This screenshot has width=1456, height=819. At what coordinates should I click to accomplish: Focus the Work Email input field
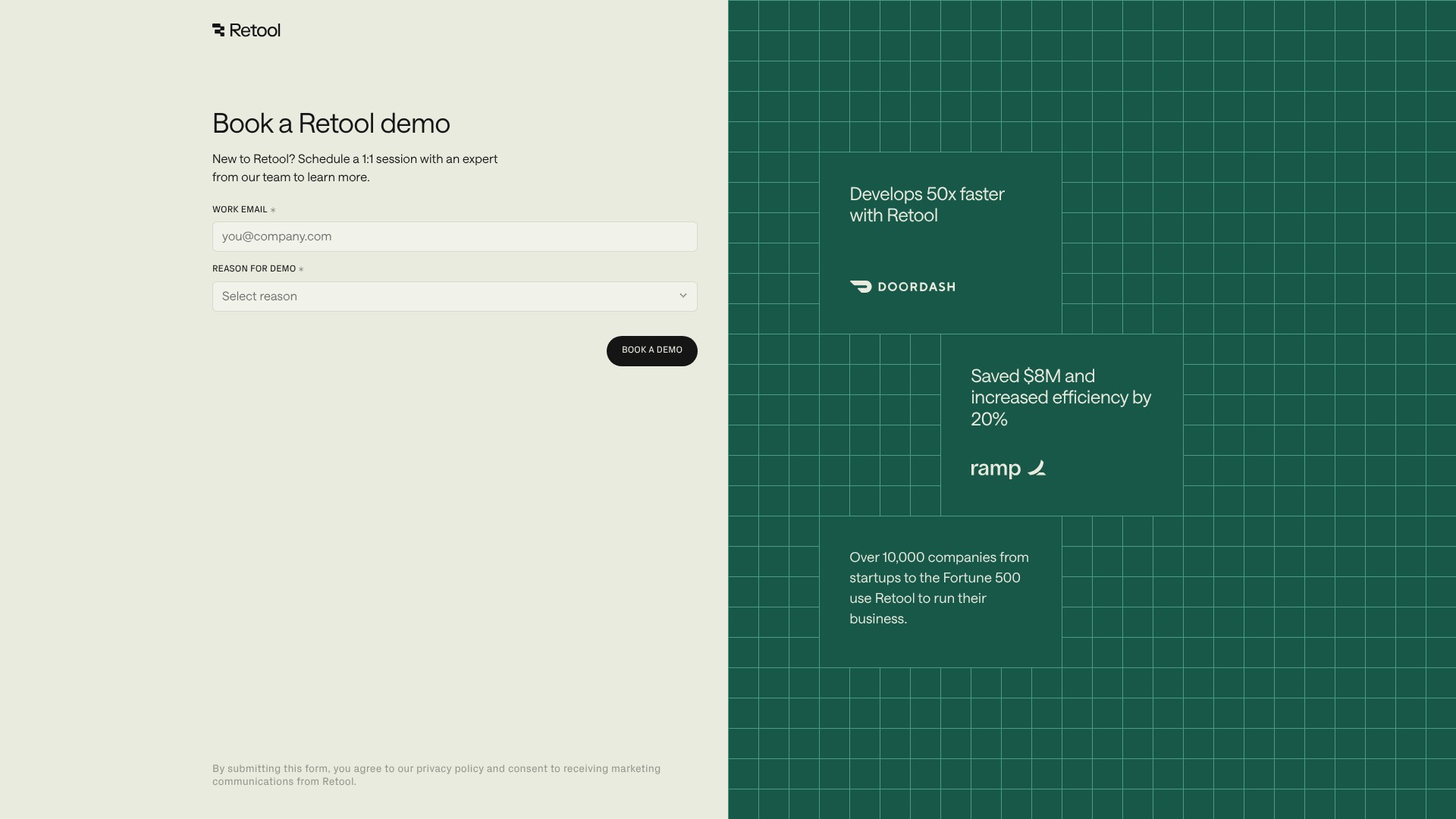(455, 237)
